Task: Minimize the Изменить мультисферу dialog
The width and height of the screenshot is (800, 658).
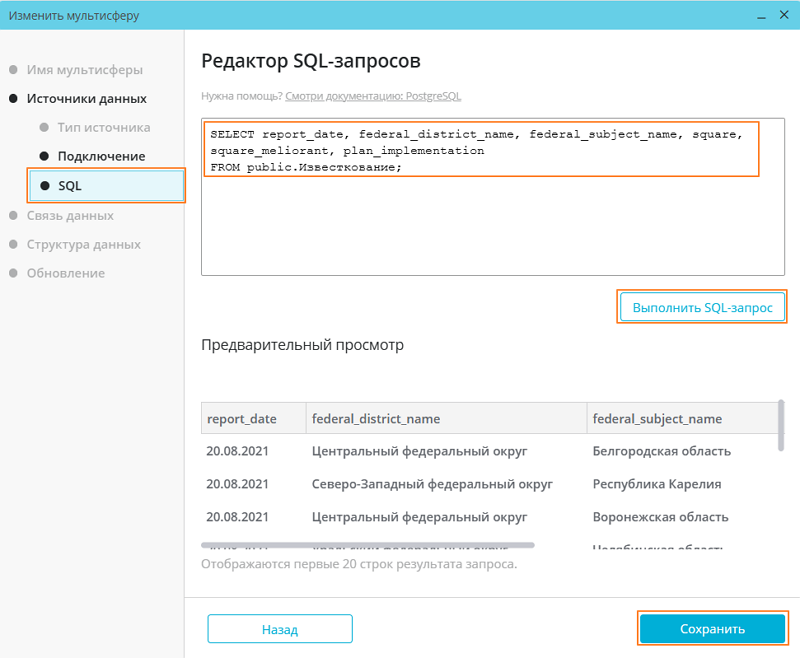Action: pyautogui.click(x=761, y=16)
